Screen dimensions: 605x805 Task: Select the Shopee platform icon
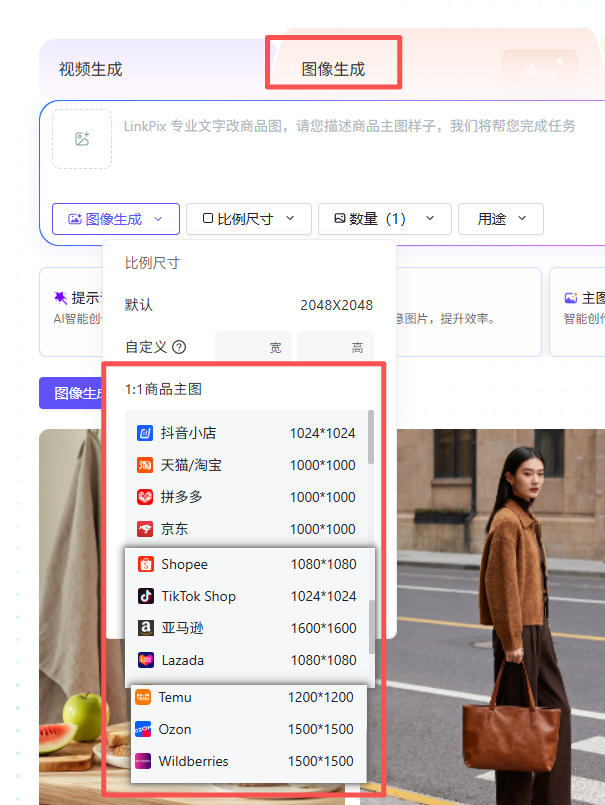pos(145,564)
